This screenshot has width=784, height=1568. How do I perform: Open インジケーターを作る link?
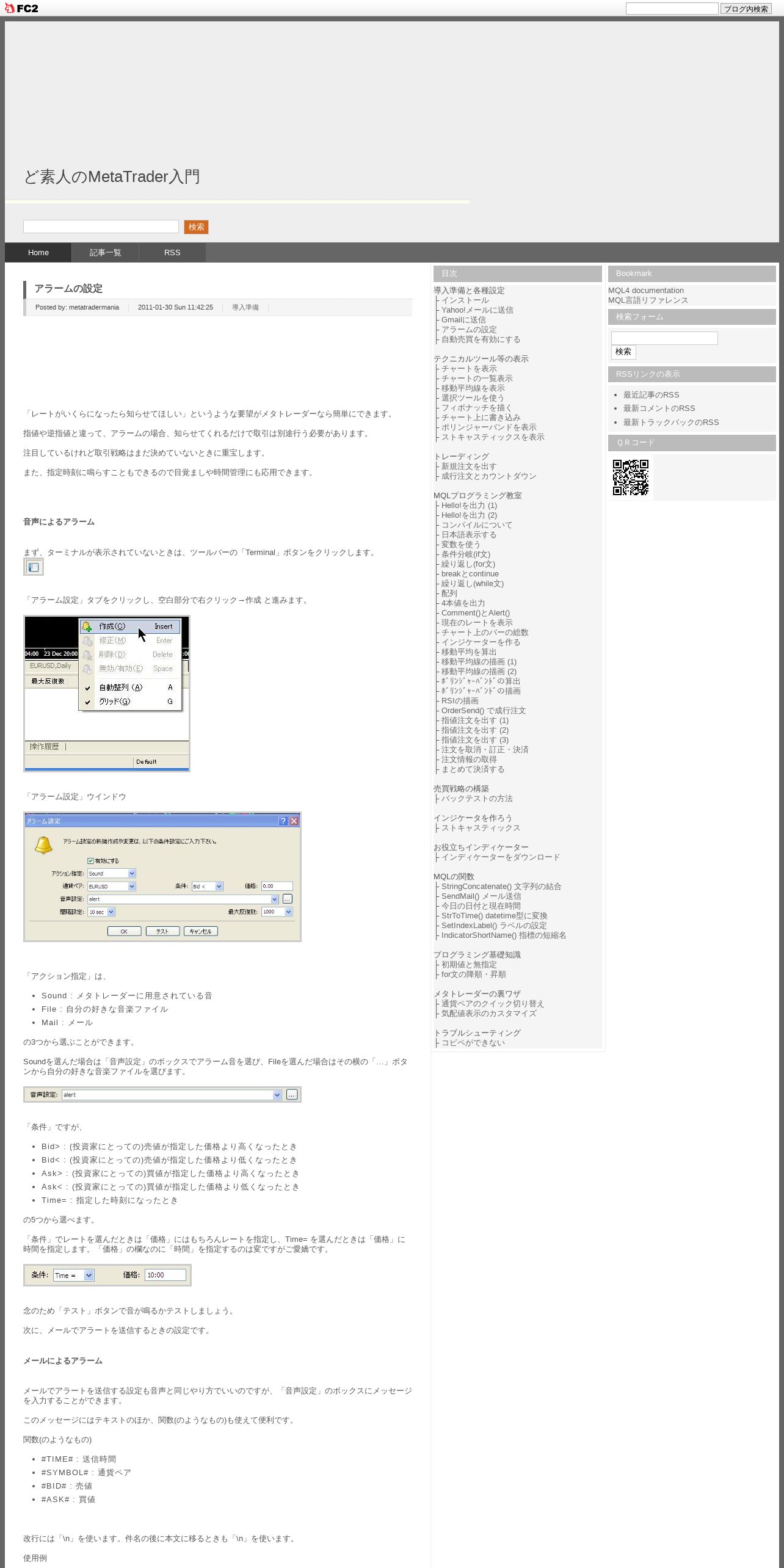(x=481, y=642)
